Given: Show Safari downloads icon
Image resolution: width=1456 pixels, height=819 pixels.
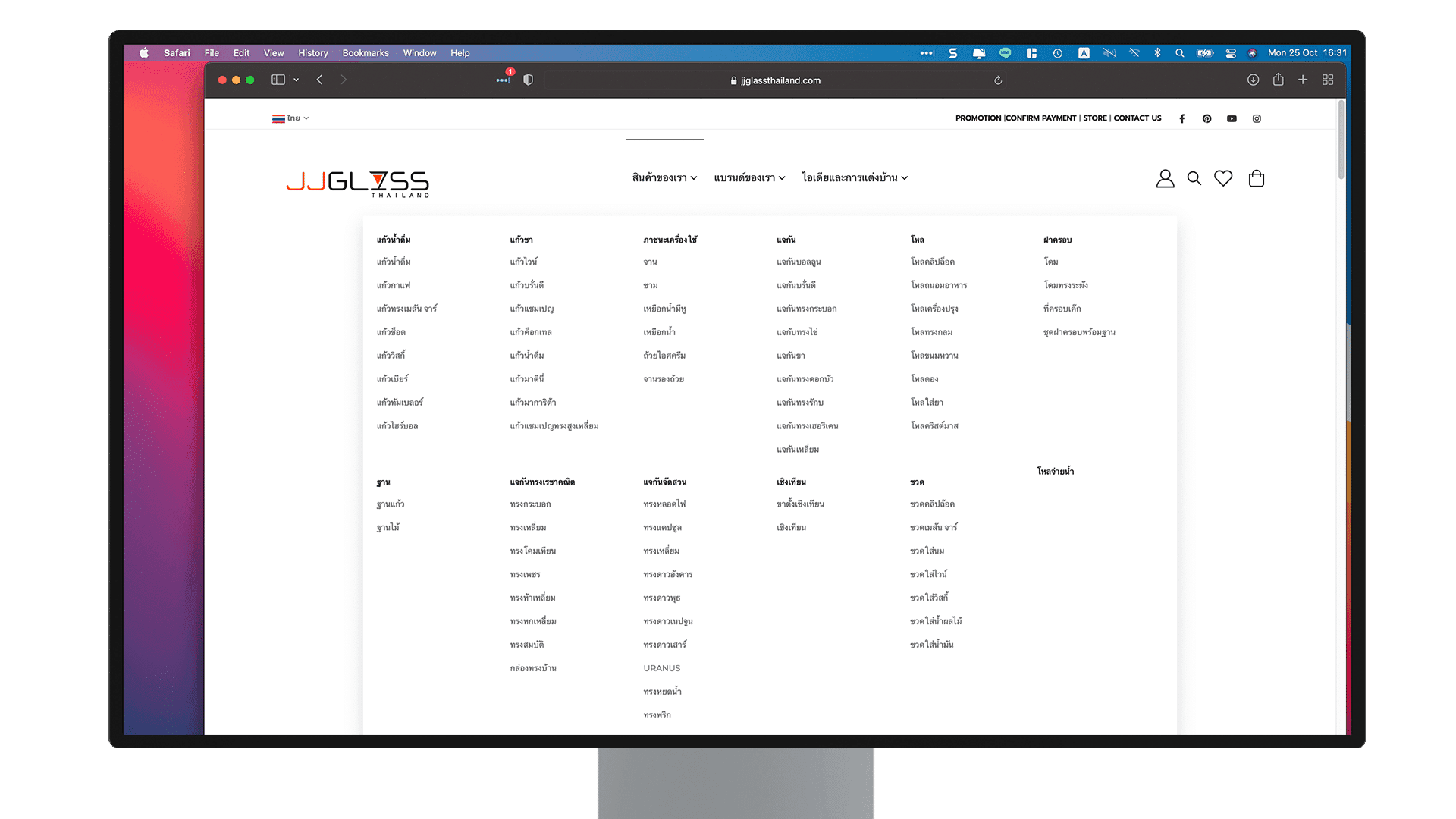Looking at the screenshot, I should [1253, 80].
